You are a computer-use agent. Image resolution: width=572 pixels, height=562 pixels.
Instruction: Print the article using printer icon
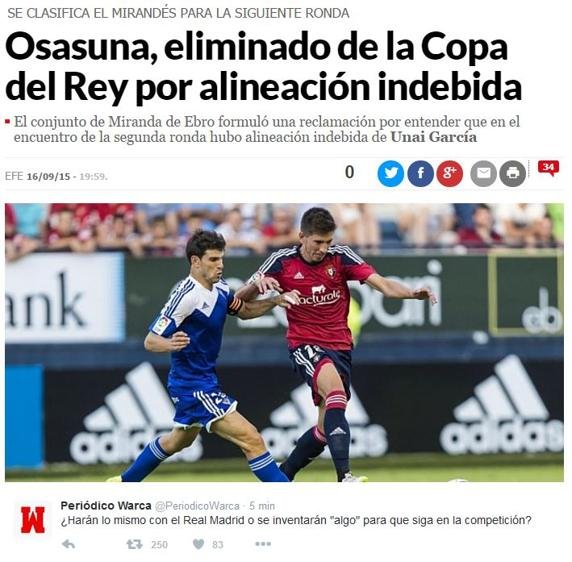[513, 174]
